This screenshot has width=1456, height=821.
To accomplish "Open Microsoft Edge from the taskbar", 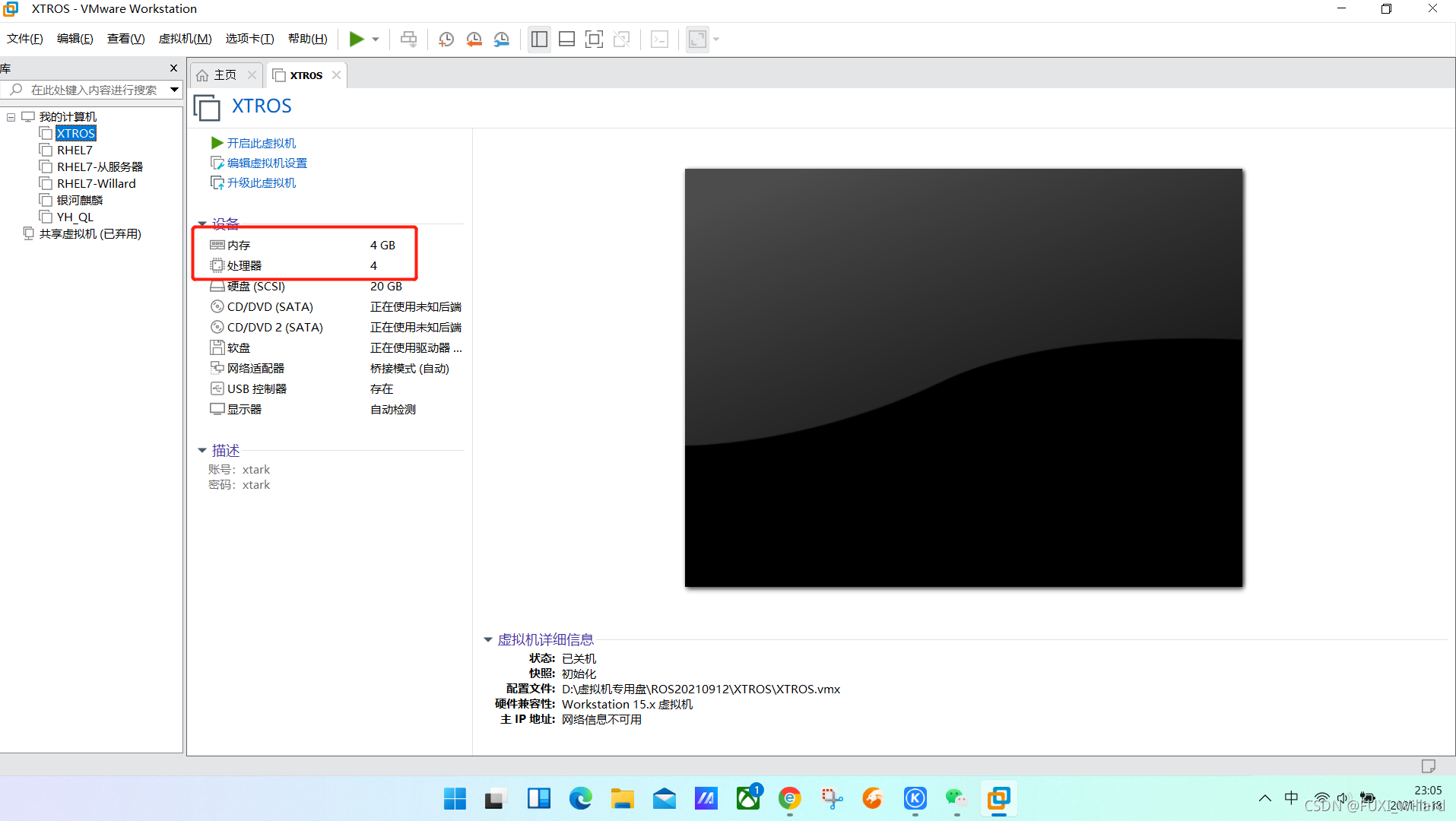I will tap(581, 798).
